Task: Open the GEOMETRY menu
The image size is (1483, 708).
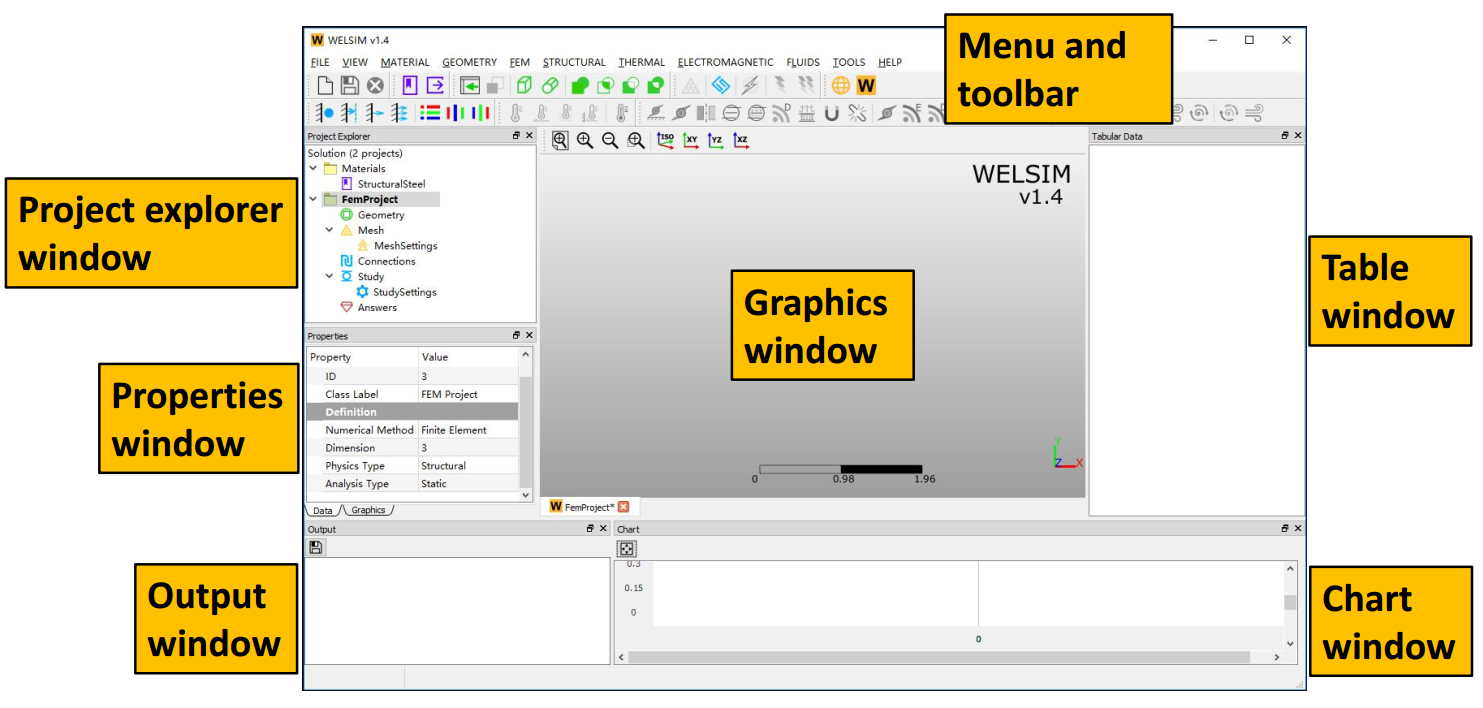Action: coord(469,62)
